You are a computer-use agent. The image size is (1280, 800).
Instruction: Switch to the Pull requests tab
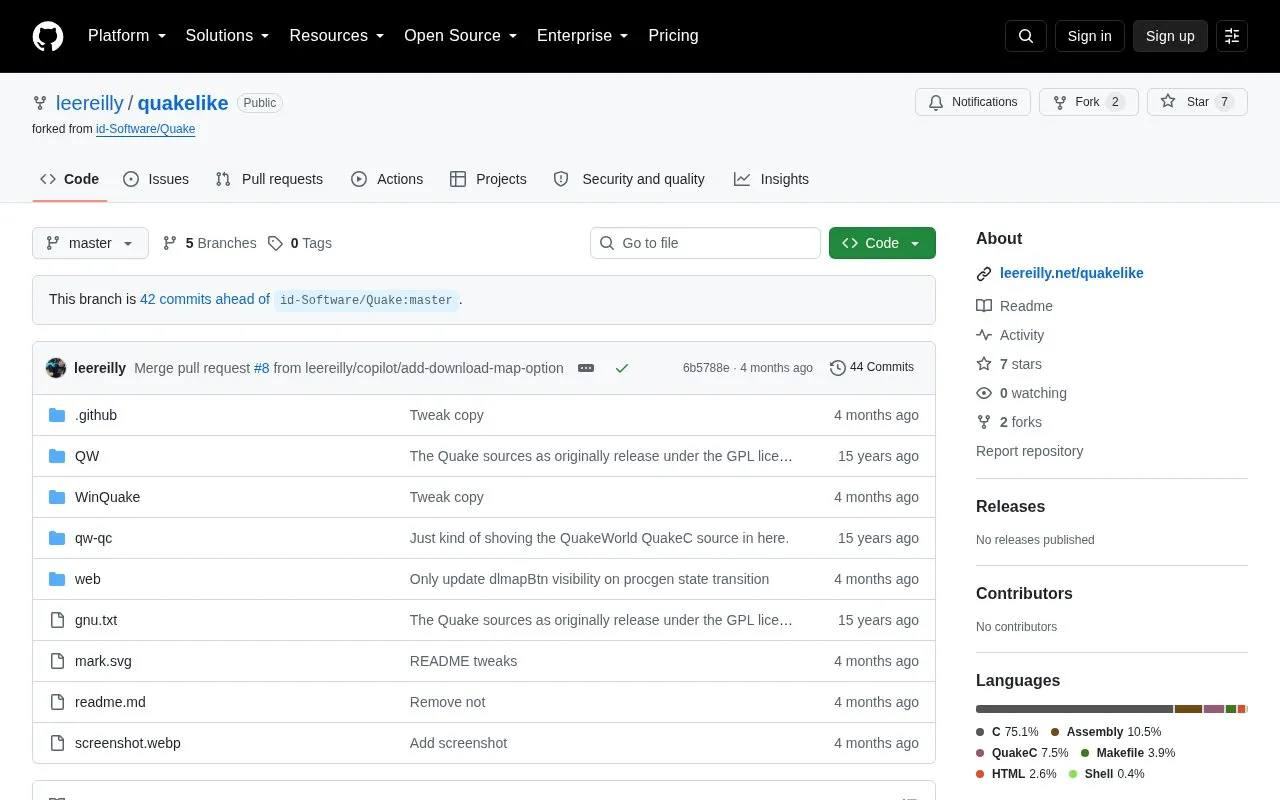[x=269, y=179]
